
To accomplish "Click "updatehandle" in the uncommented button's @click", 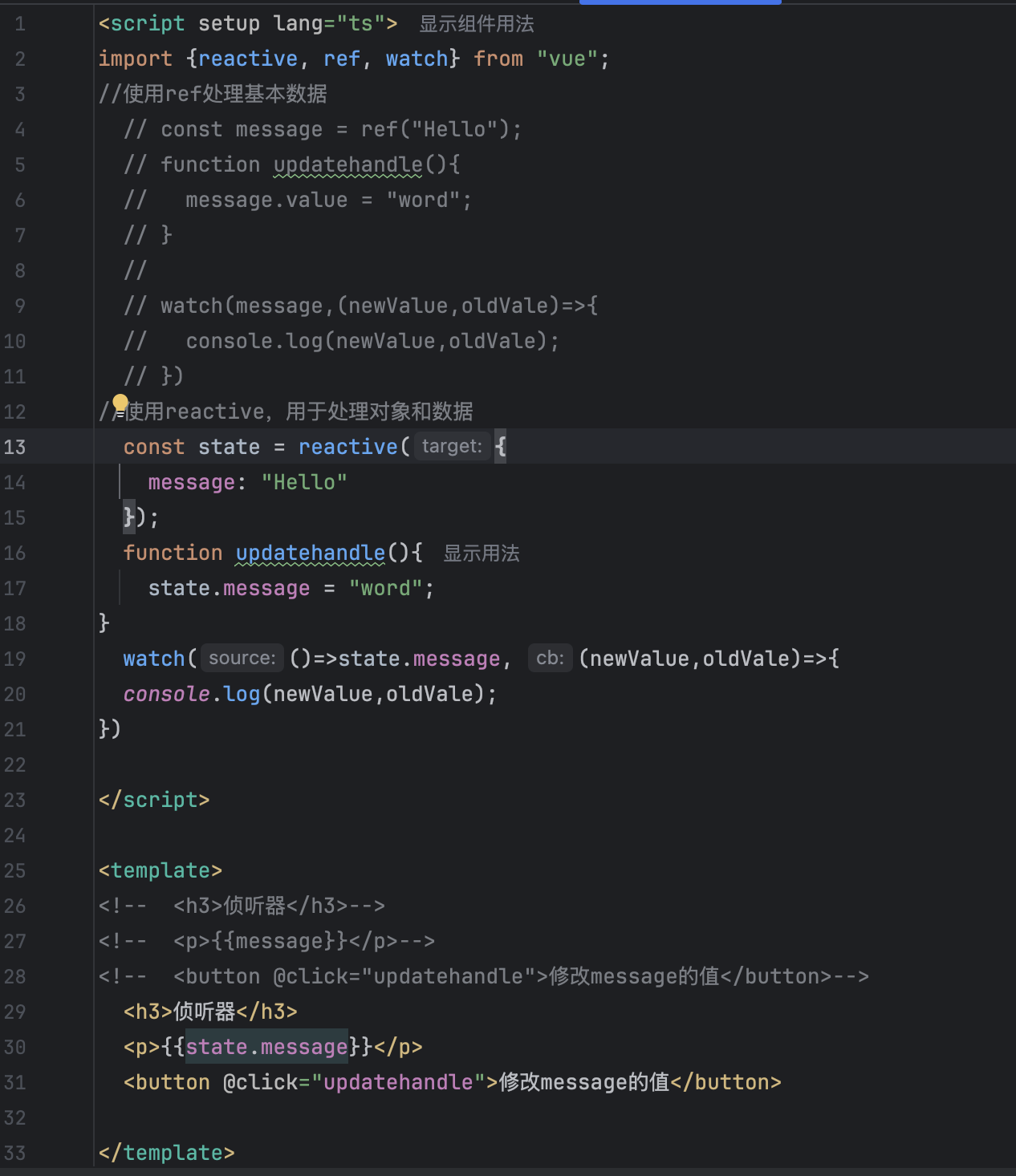I will [x=398, y=1083].
